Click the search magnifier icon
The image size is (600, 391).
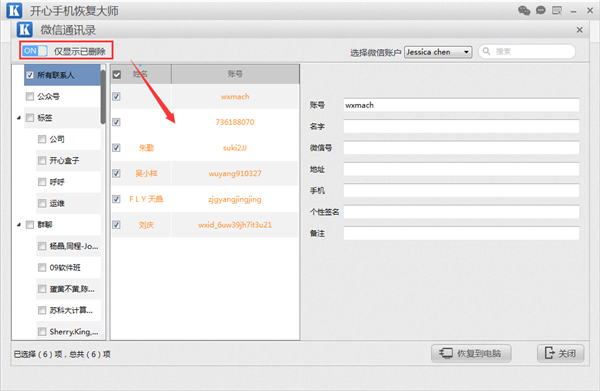tap(486, 51)
